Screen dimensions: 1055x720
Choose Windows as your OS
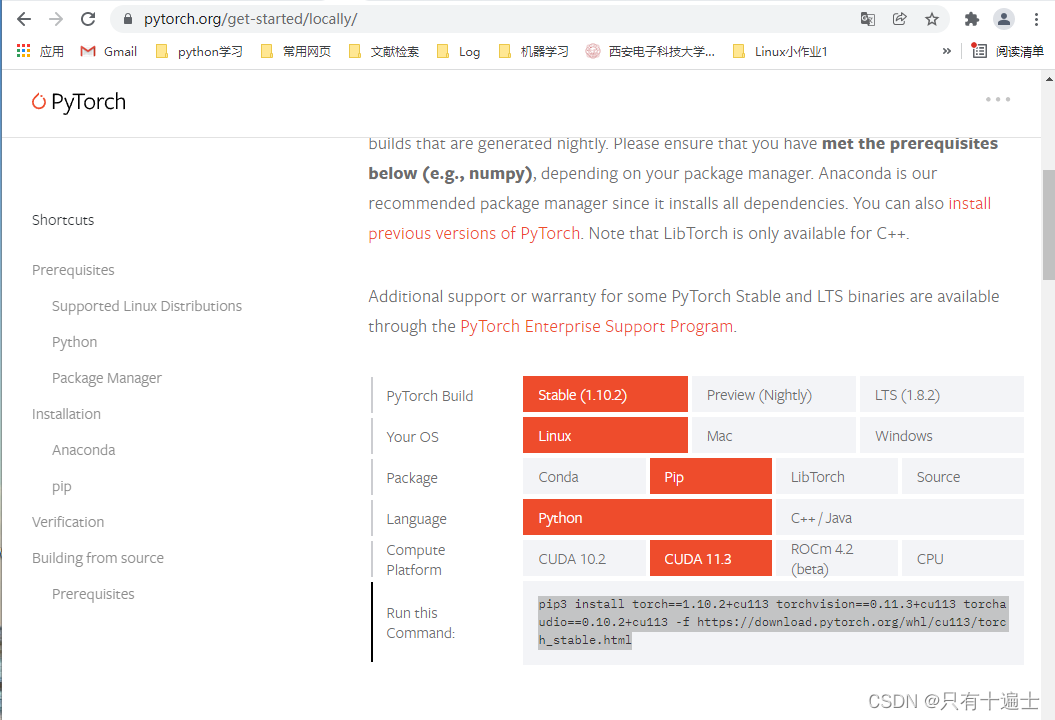point(942,435)
